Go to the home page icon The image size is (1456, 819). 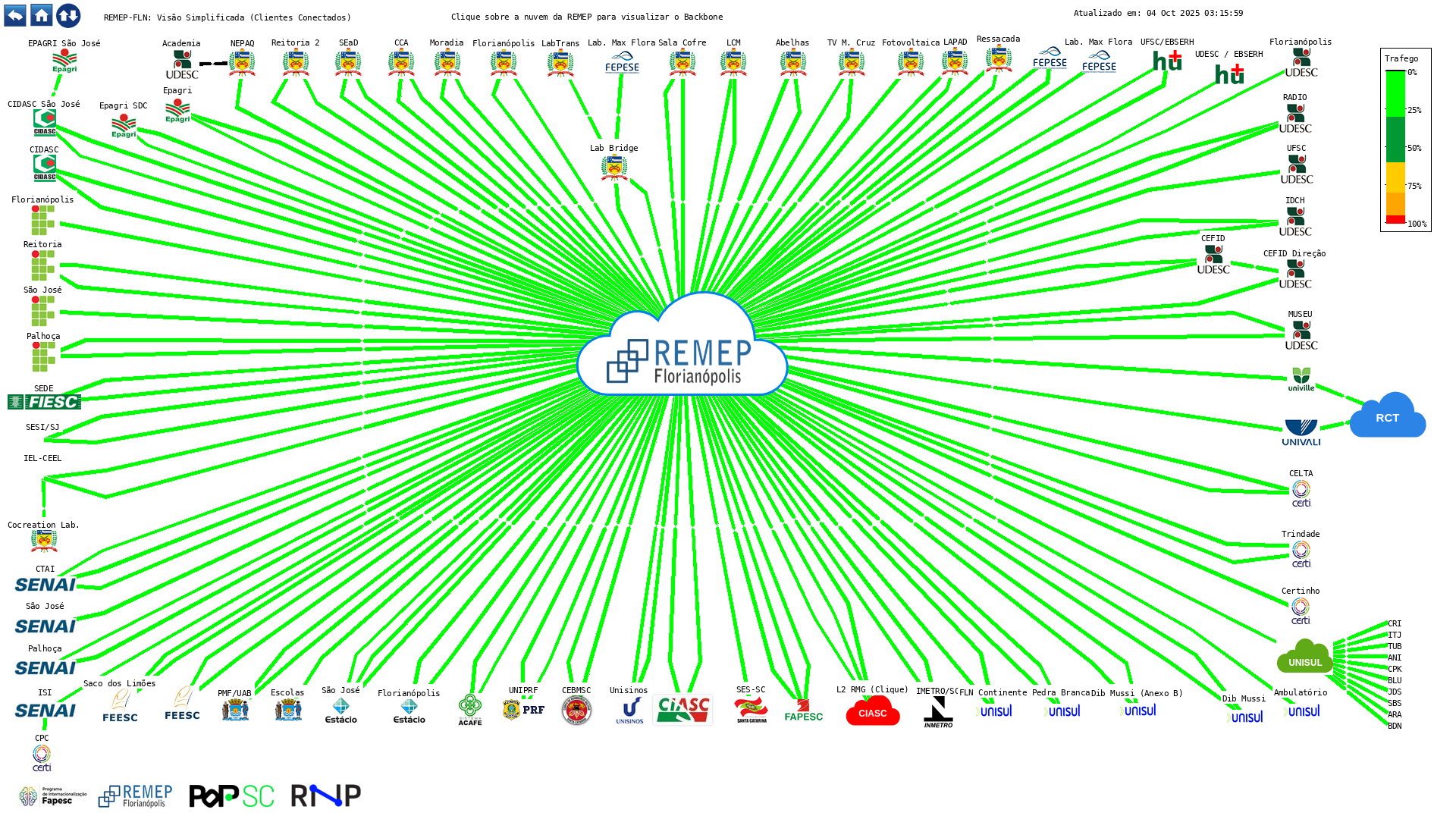pos(42,15)
